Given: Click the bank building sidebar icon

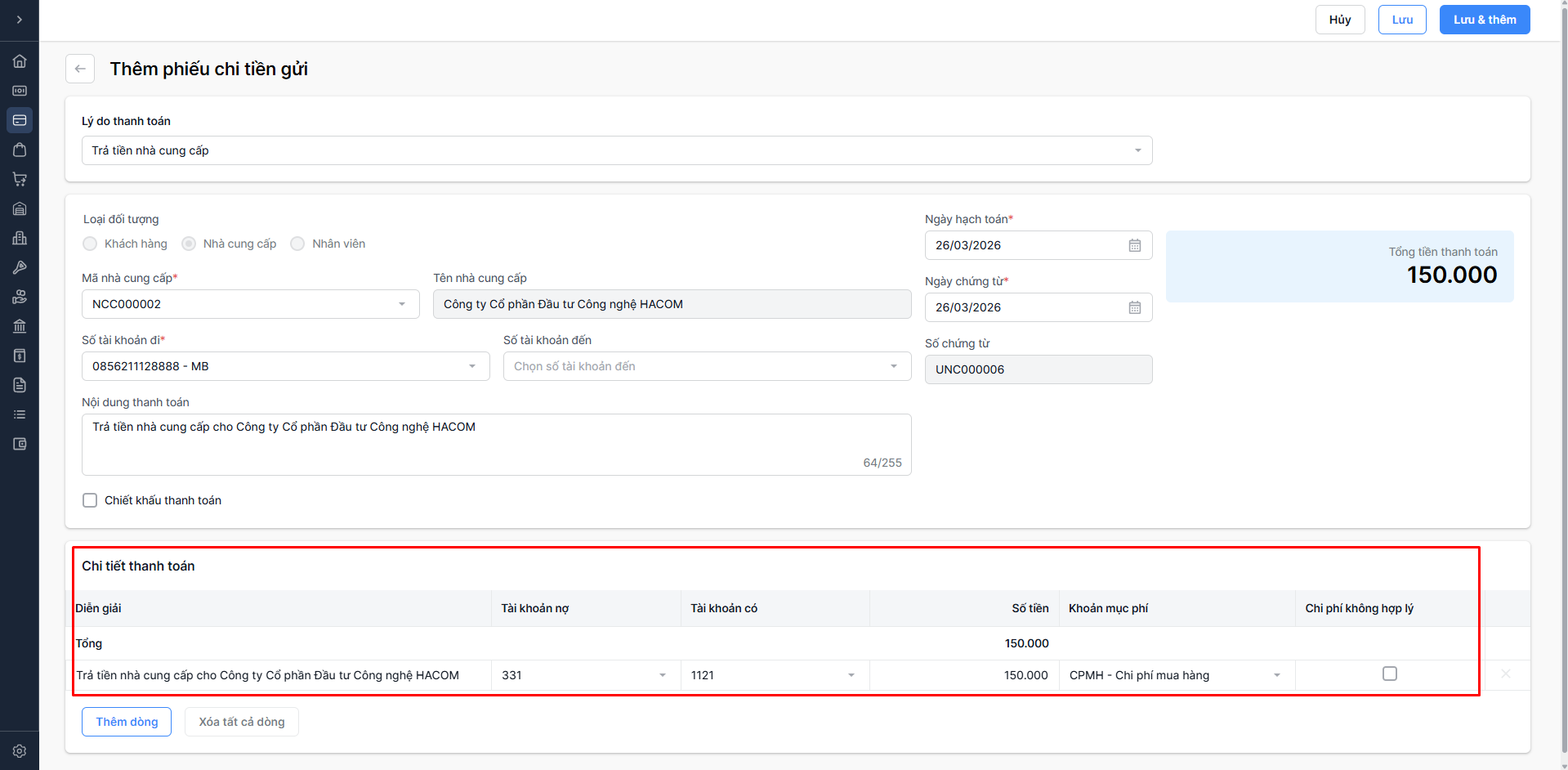Looking at the screenshot, I should click(20, 326).
